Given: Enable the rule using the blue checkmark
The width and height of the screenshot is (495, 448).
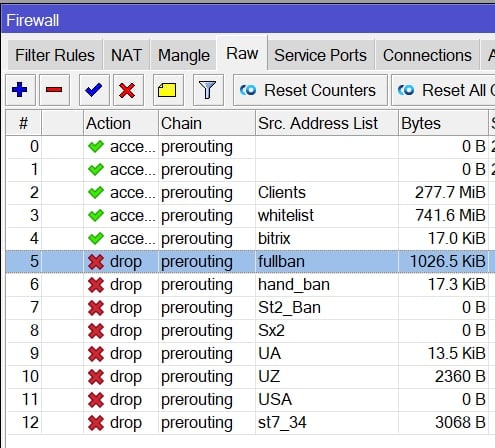Looking at the screenshot, I should 94,90.
